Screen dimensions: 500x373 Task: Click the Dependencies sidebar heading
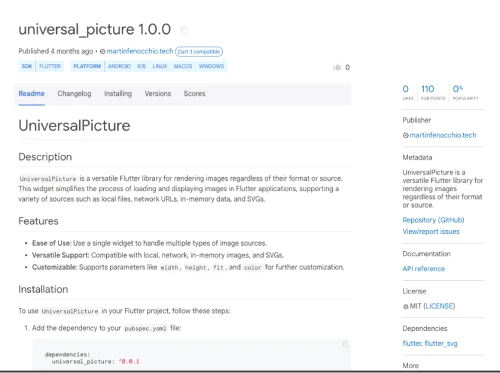coord(425,328)
